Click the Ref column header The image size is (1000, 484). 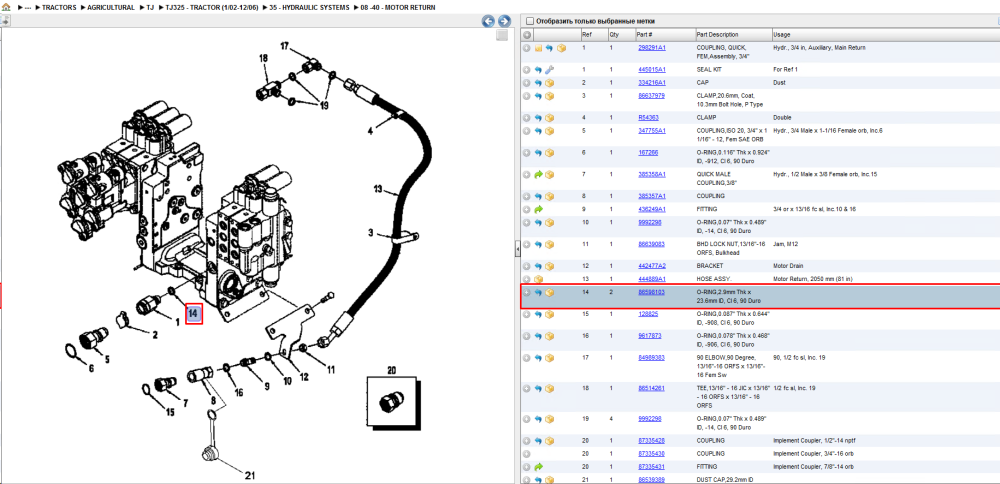[593, 34]
